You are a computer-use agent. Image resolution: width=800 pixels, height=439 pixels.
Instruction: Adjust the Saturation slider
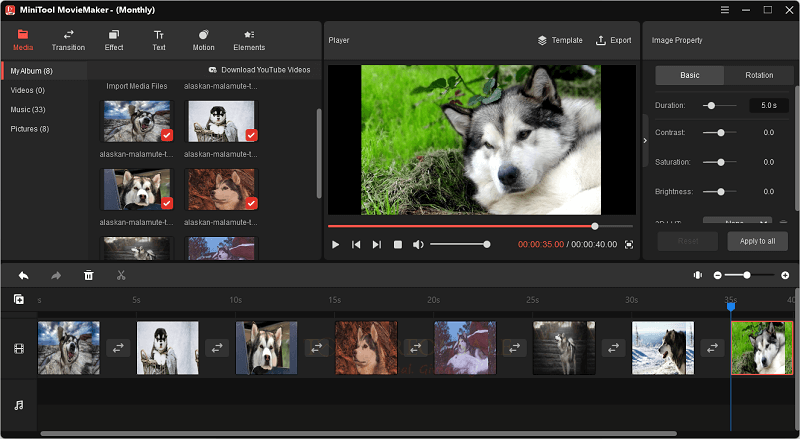[719, 162]
